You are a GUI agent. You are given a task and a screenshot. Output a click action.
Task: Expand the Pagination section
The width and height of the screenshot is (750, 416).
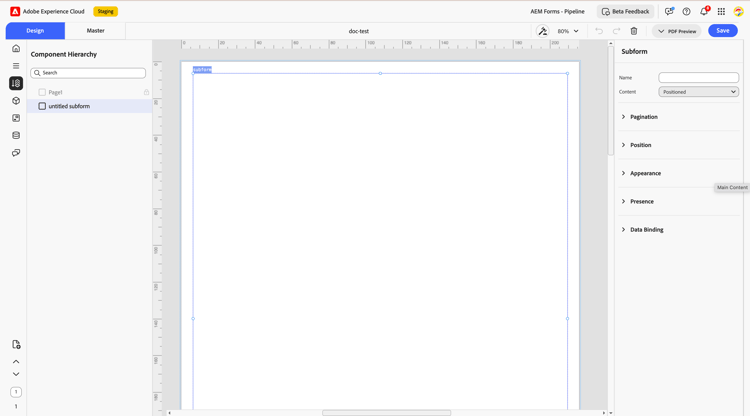tap(639, 117)
